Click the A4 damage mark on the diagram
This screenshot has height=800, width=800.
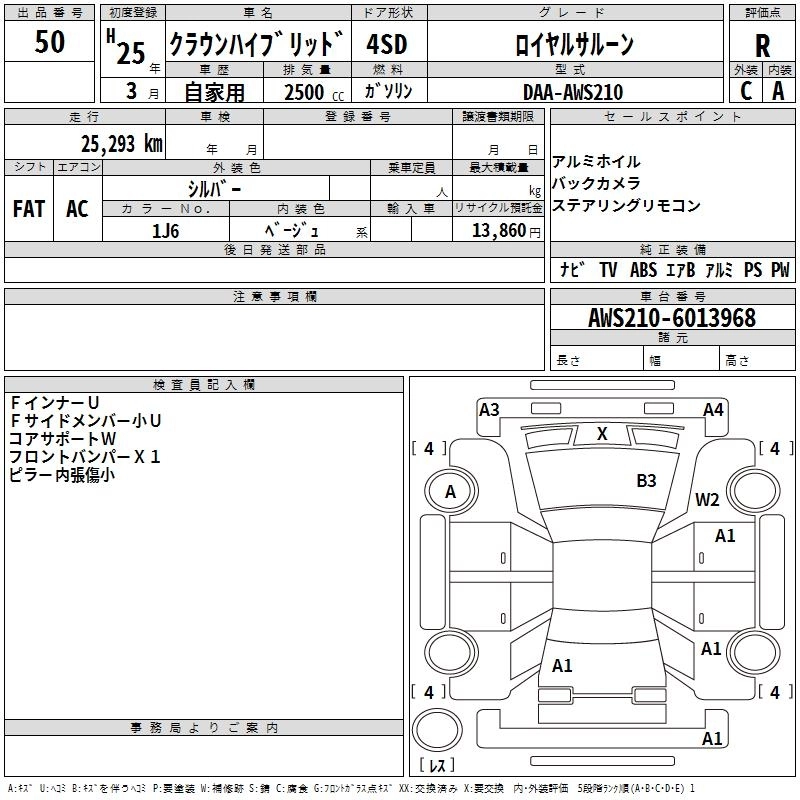point(713,409)
